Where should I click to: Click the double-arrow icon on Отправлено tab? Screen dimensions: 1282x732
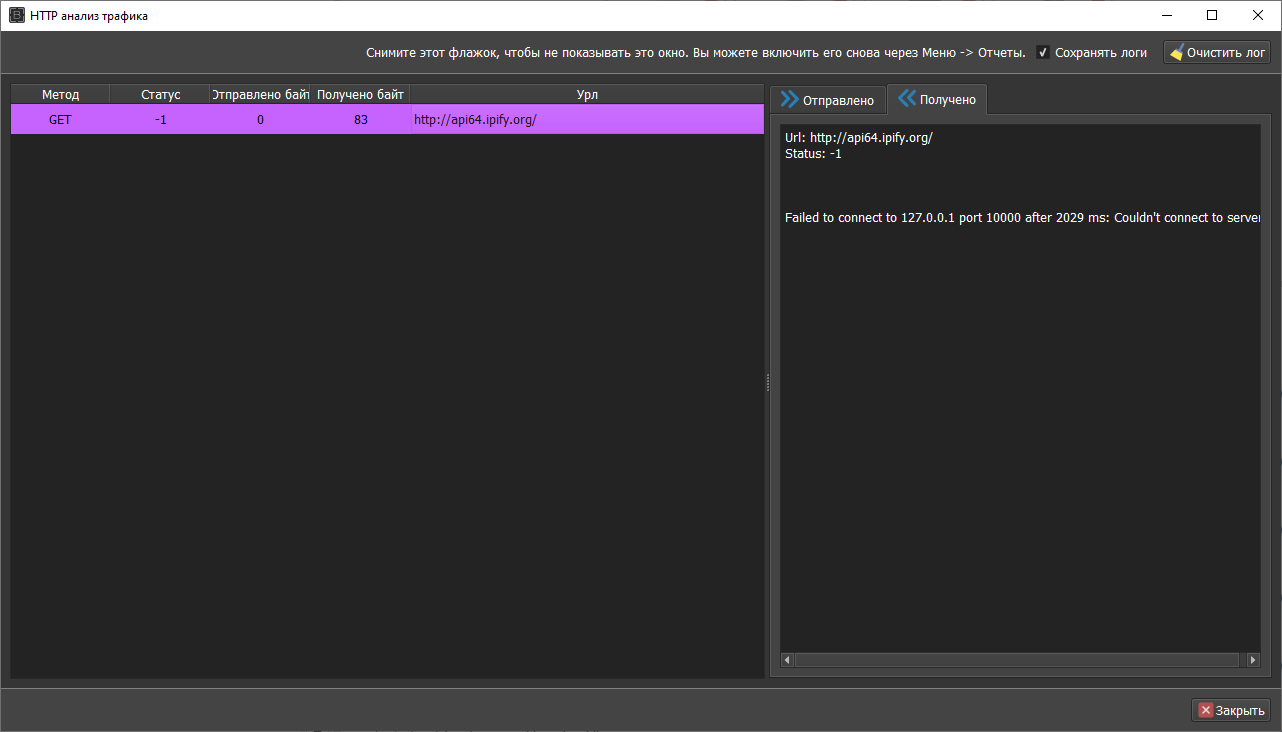[790, 99]
